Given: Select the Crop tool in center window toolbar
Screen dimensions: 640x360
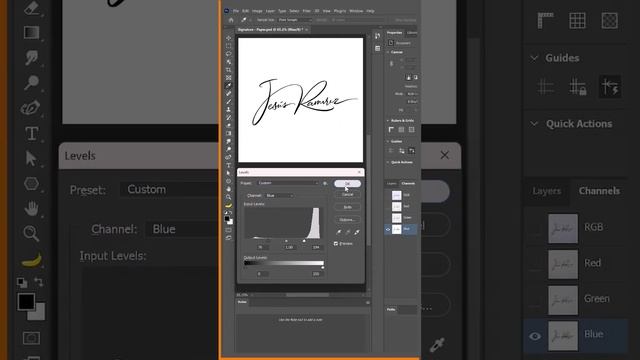Looking at the screenshot, I should [229, 70].
